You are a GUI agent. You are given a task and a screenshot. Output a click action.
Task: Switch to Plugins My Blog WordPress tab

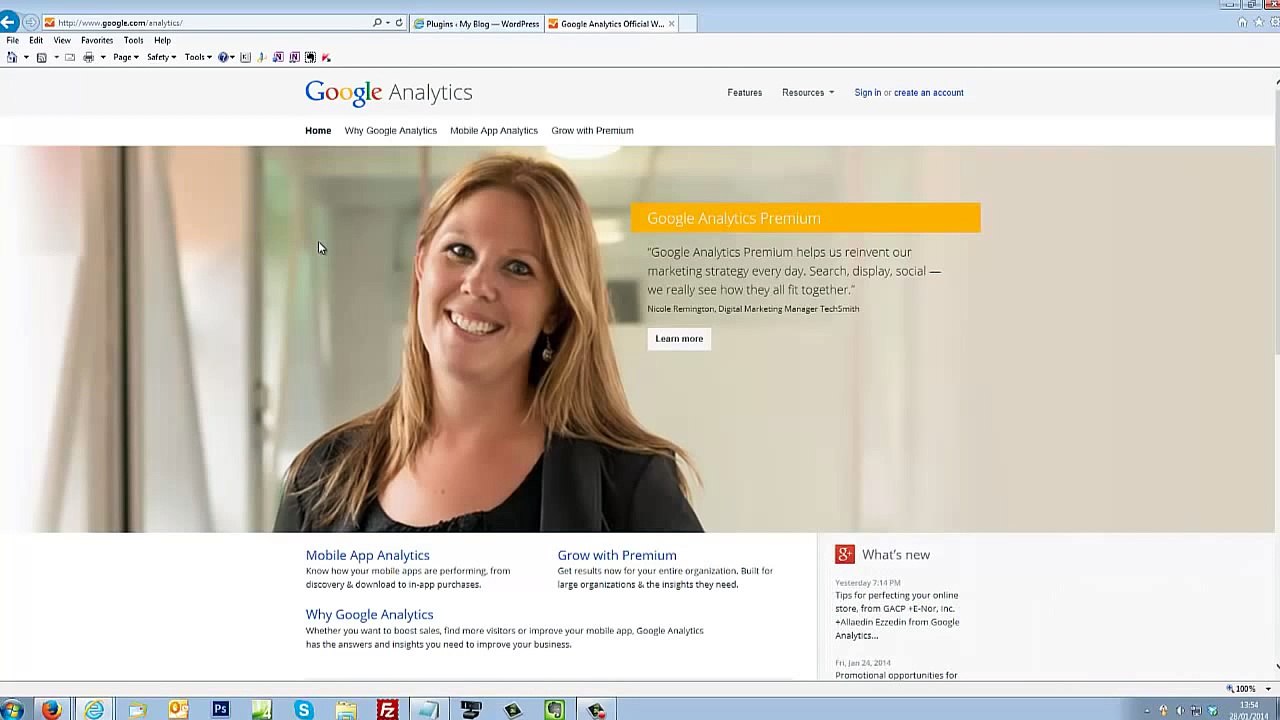point(477,23)
